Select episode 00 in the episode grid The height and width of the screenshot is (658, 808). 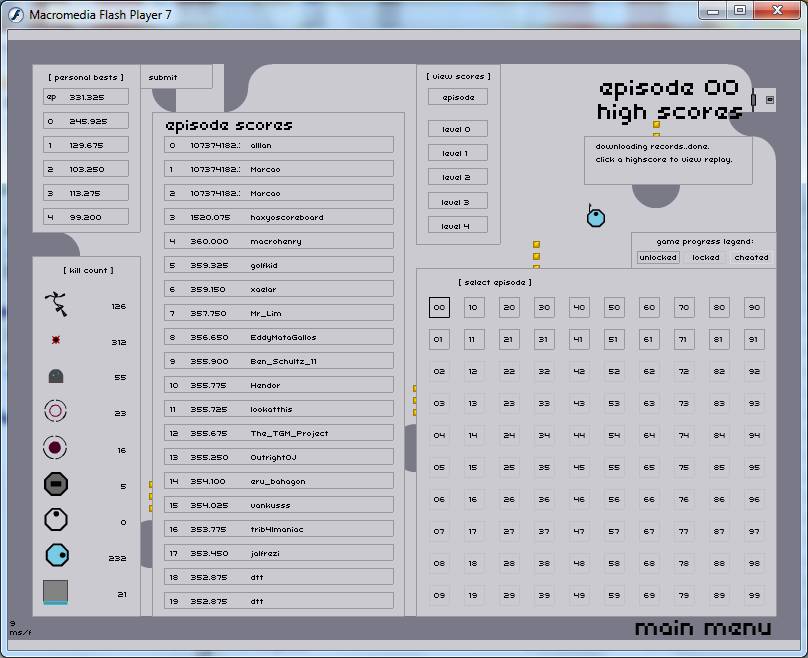(439, 308)
